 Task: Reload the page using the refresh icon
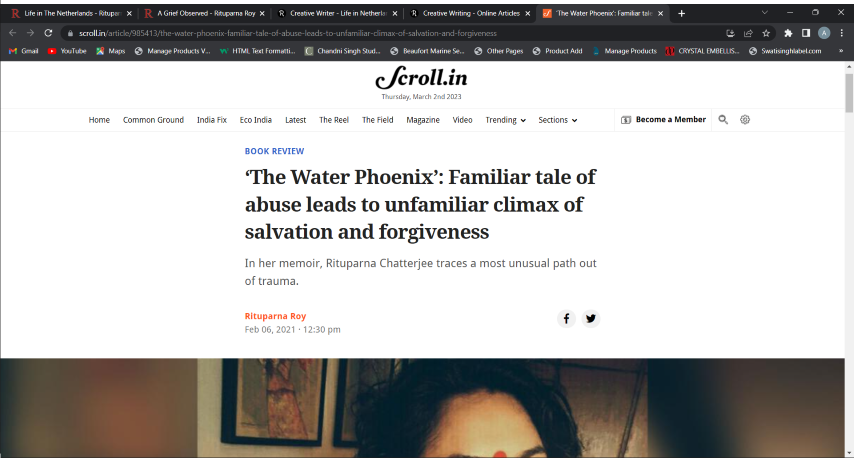pos(48,33)
